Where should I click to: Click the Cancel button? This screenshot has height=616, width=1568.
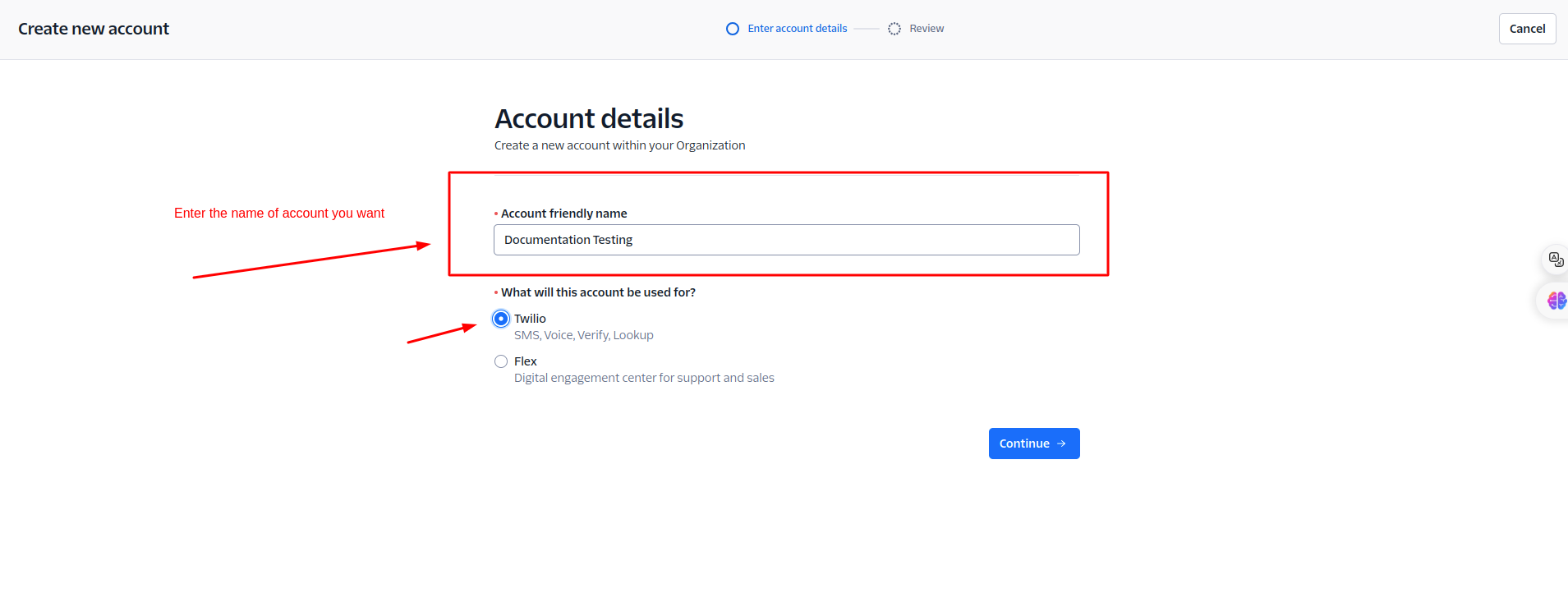[x=1526, y=28]
